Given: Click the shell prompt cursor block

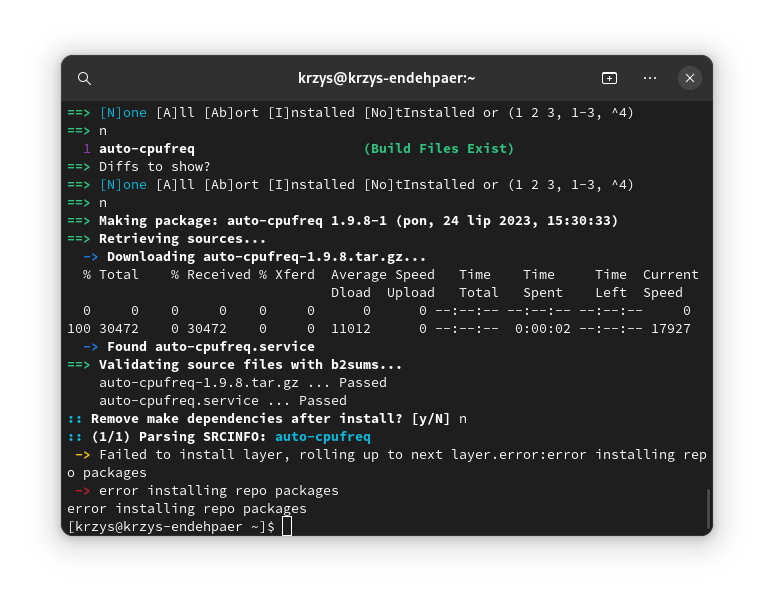Looking at the screenshot, I should point(287,526).
